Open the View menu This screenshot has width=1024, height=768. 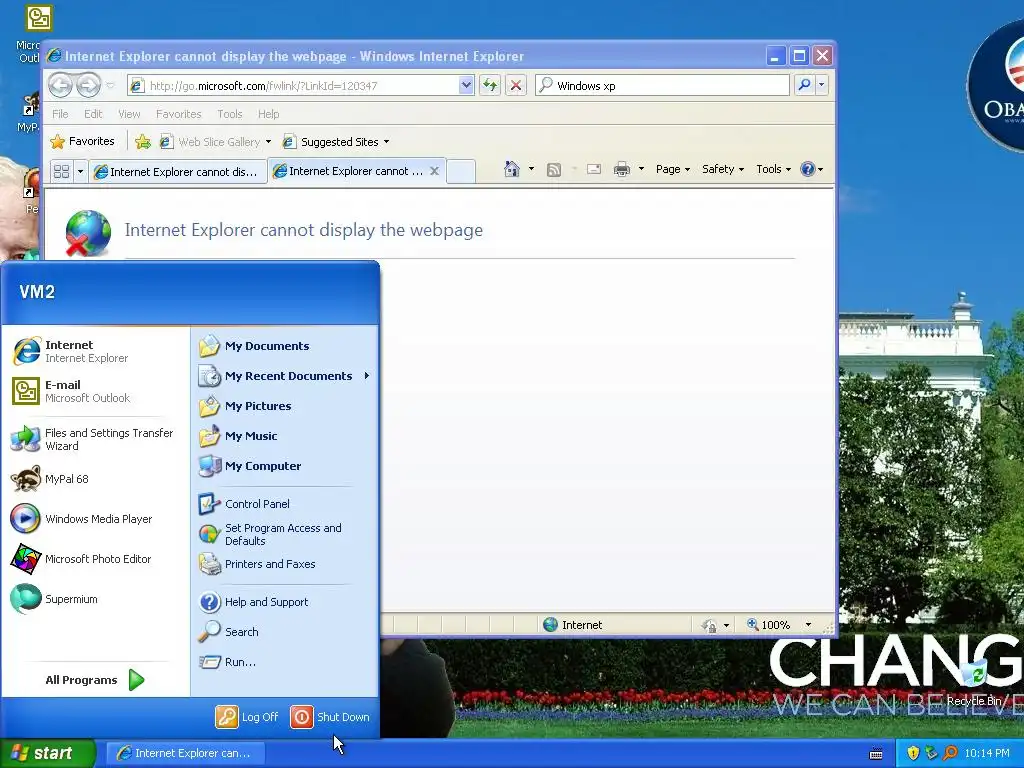point(129,114)
